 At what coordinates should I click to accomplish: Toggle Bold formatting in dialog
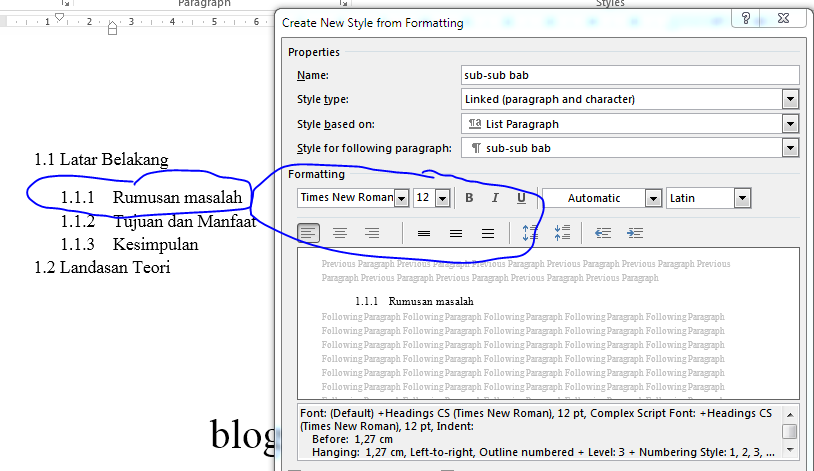469,198
